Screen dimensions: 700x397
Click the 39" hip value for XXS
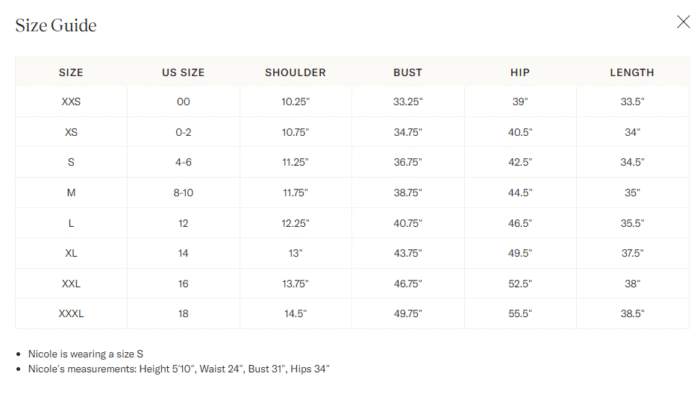coord(520,102)
